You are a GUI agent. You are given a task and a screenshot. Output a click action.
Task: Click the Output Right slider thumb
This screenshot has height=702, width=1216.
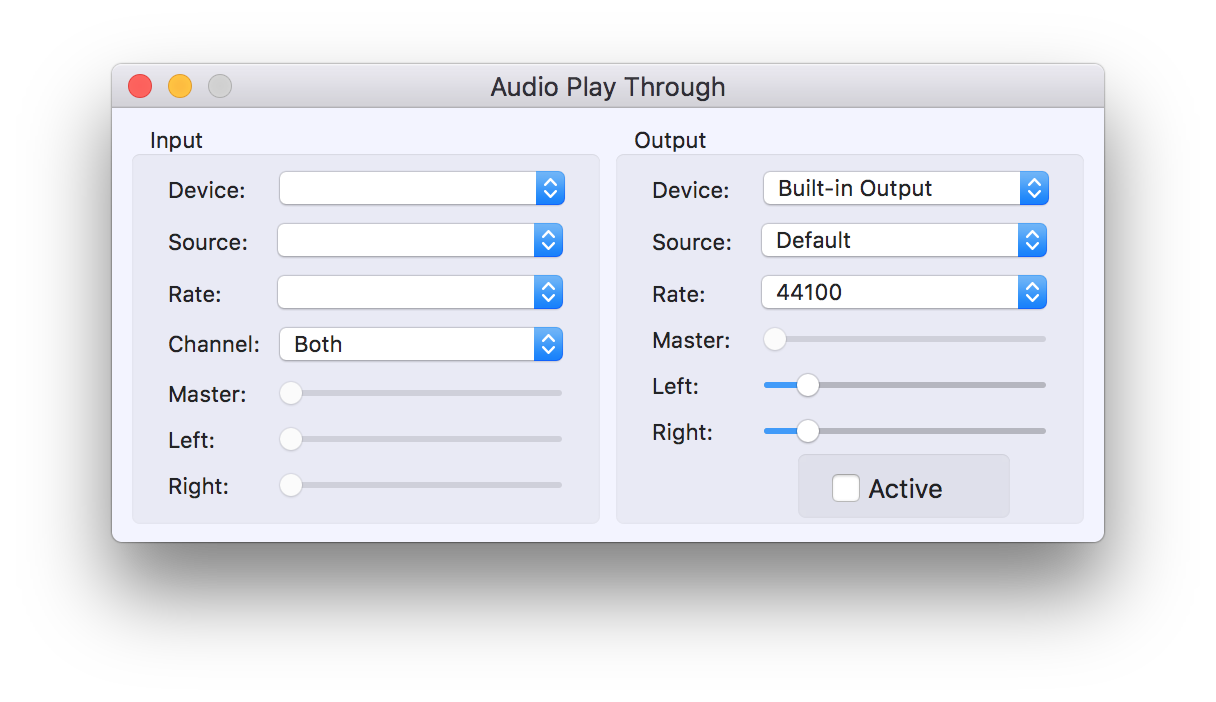point(807,431)
